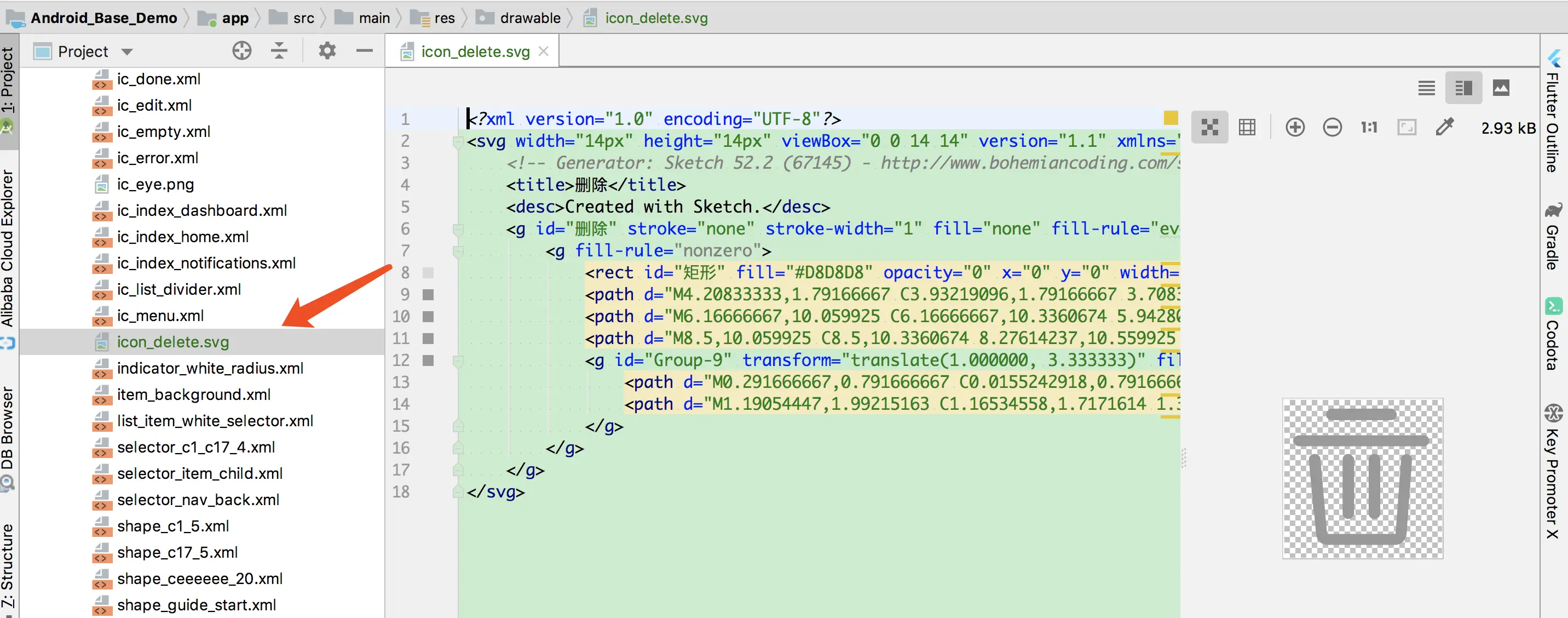The width and height of the screenshot is (1568, 618).
Task: Toggle grid display on preview
Action: tap(1247, 127)
